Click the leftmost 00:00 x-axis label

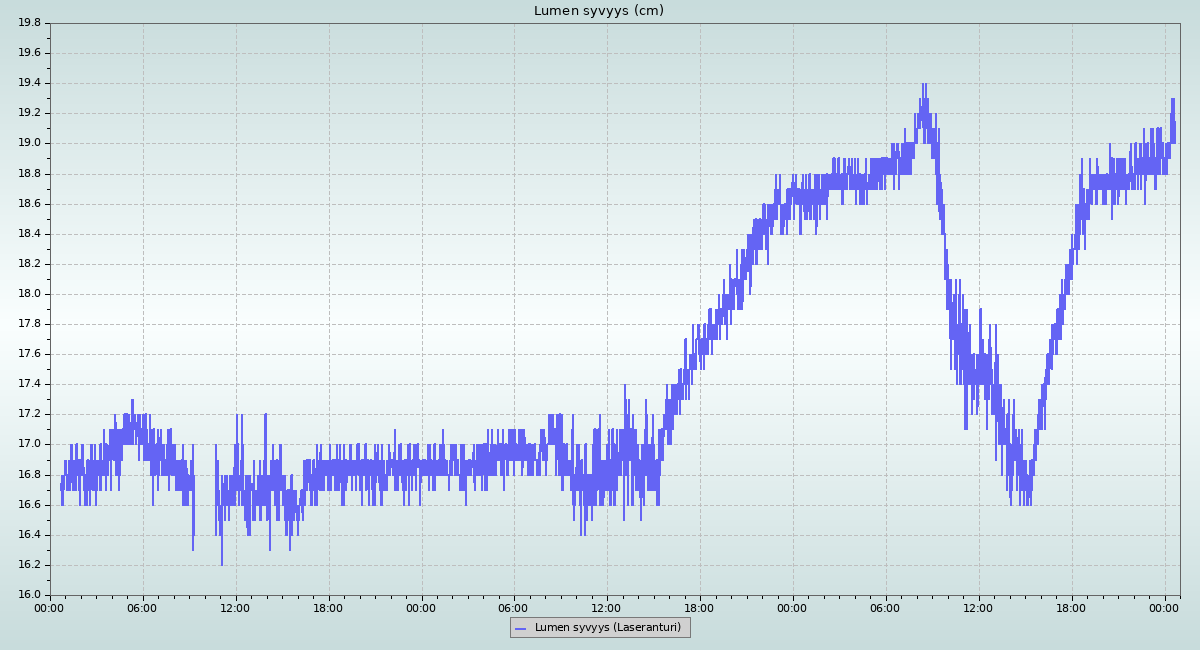[50, 607]
